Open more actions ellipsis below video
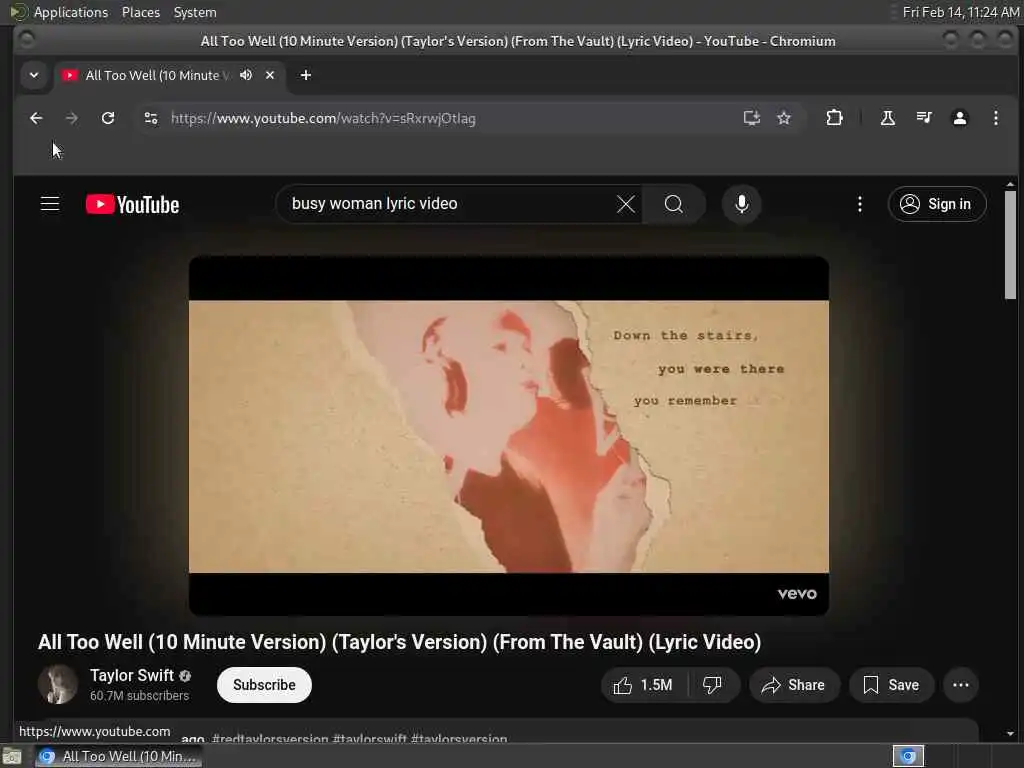 [x=961, y=685]
